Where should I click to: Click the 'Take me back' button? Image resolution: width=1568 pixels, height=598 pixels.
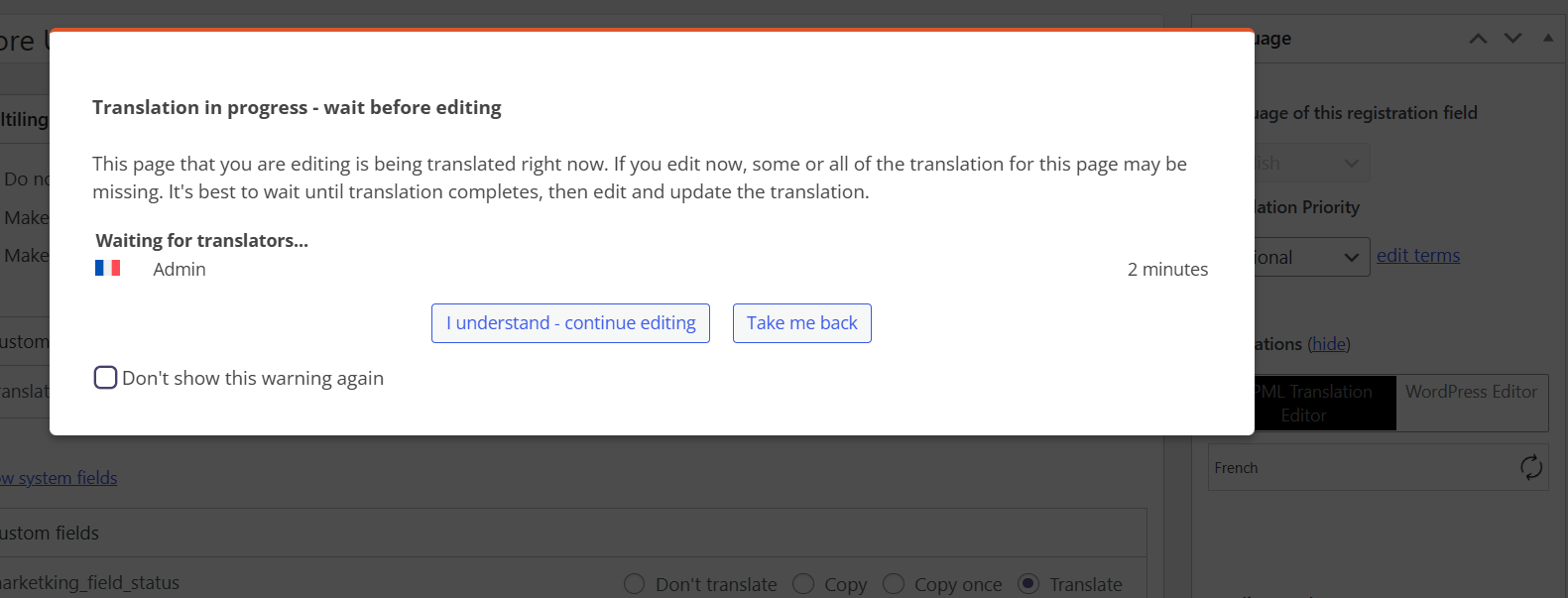click(802, 323)
